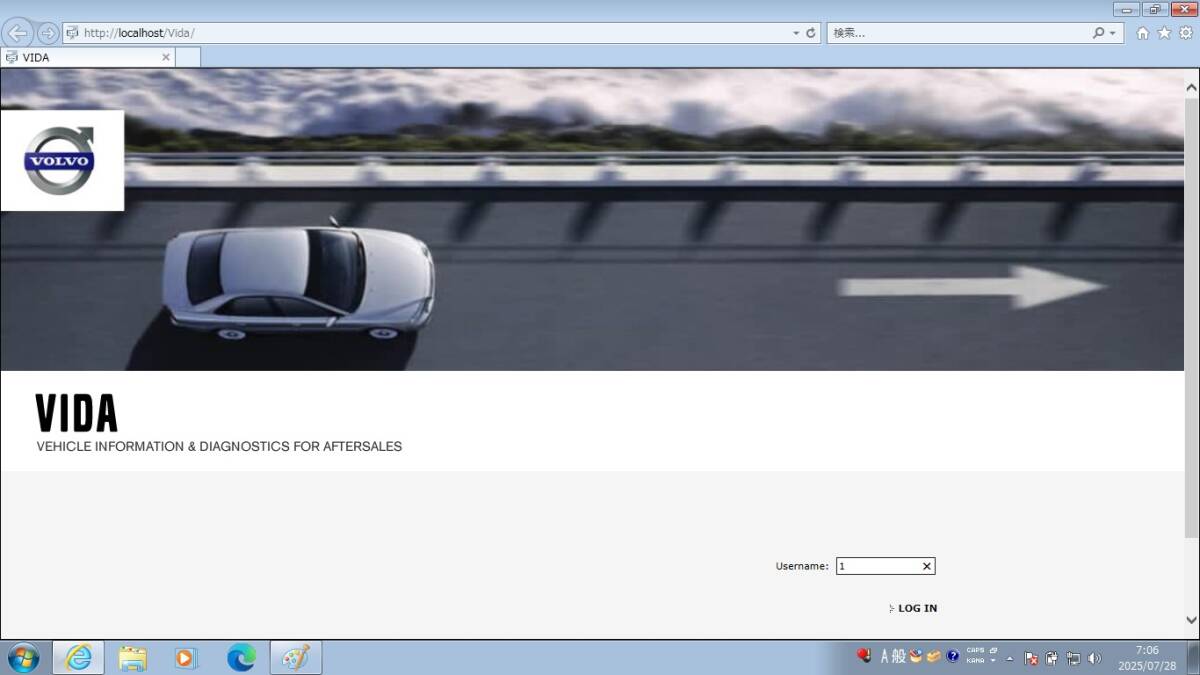
Task: Toggle the KANA indicator on language bar
Action: pyautogui.click(x=975, y=661)
